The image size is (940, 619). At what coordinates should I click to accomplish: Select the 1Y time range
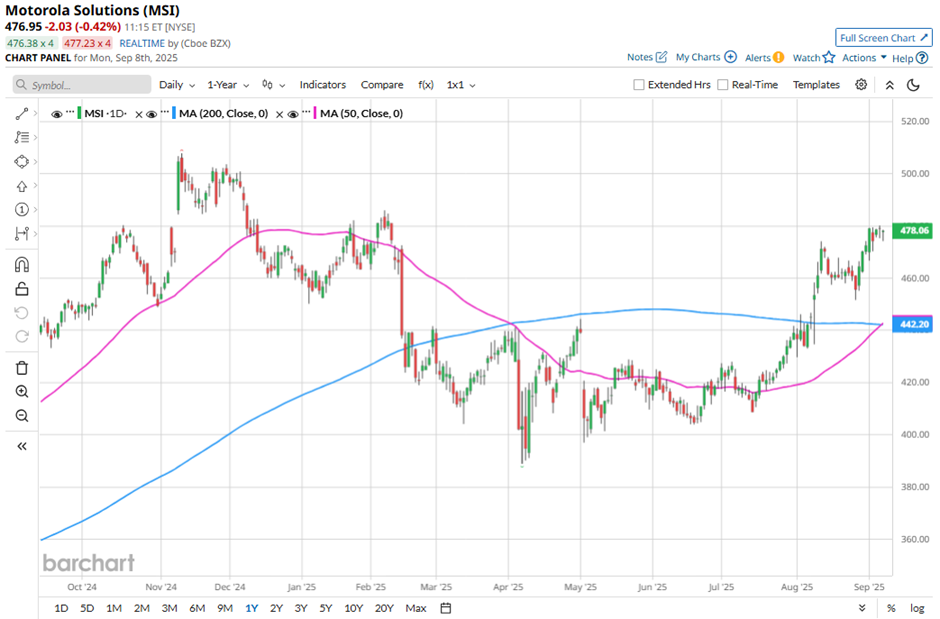[252, 608]
